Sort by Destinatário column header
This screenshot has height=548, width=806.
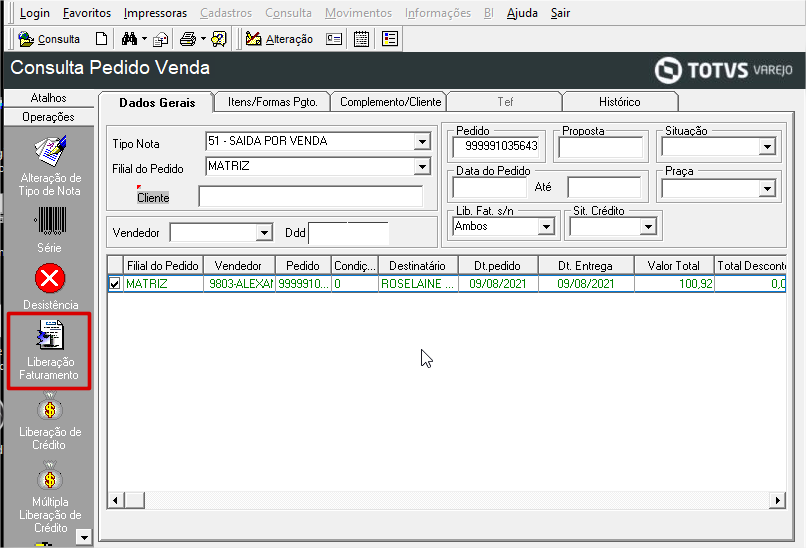pyautogui.click(x=418, y=266)
